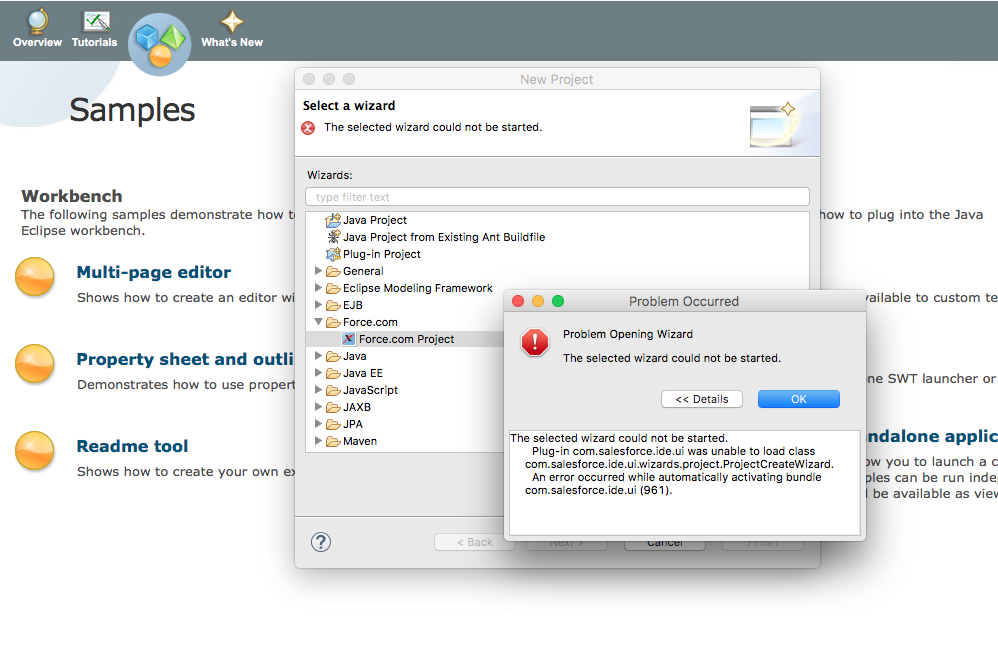
Task: Open the Property sheet and outline link
Action: coord(185,360)
